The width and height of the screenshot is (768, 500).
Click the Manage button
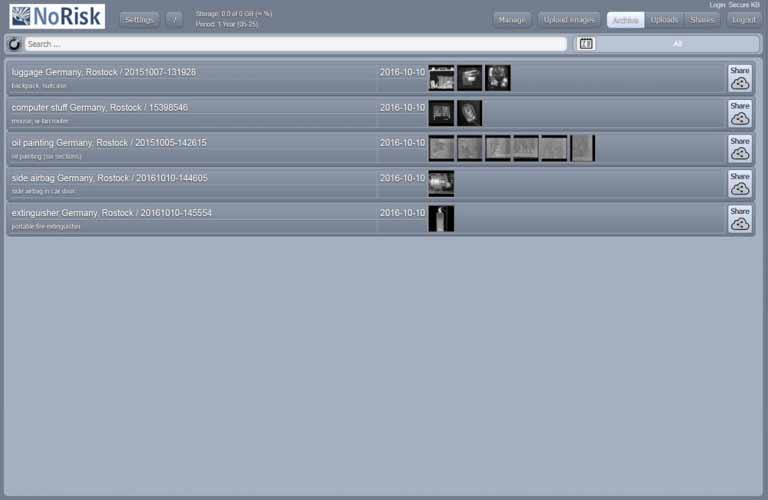[512, 20]
